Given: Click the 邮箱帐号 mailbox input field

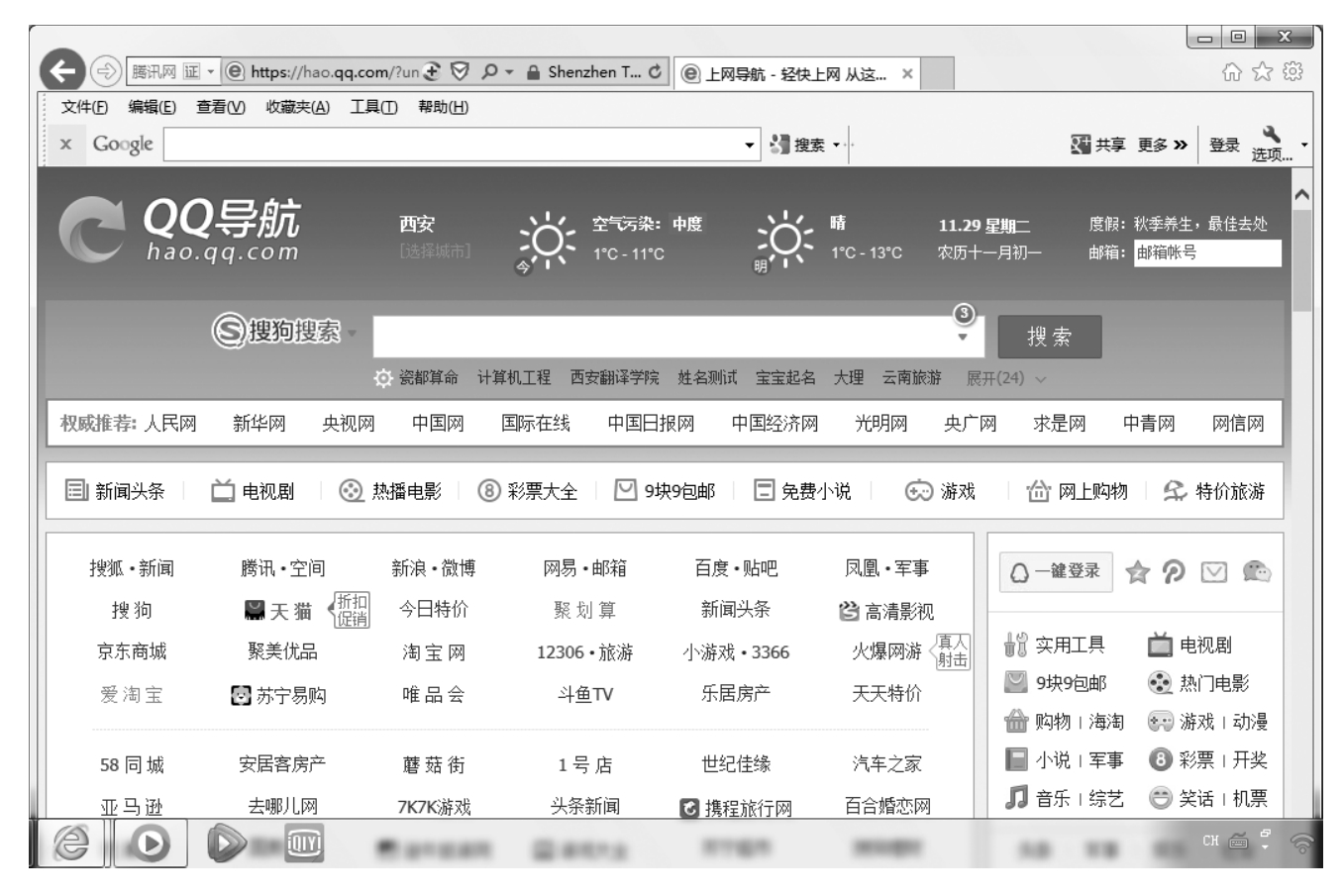Looking at the screenshot, I should pos(1206,252).
